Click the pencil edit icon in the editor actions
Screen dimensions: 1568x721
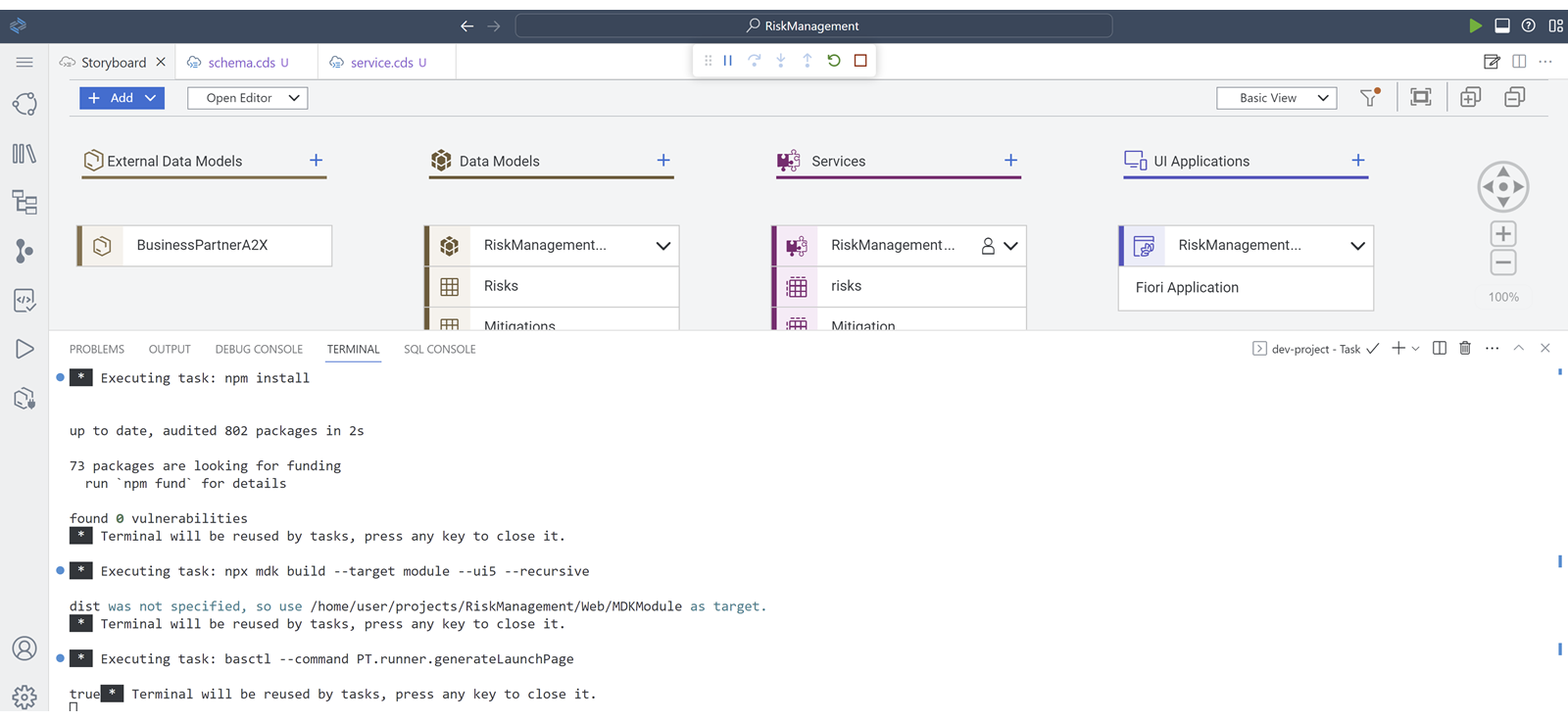point(1492,62)
